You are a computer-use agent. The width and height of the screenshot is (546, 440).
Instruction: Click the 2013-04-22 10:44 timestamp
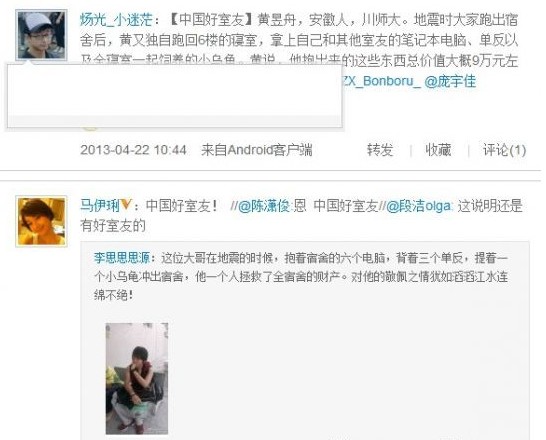(x=133, y=150)
